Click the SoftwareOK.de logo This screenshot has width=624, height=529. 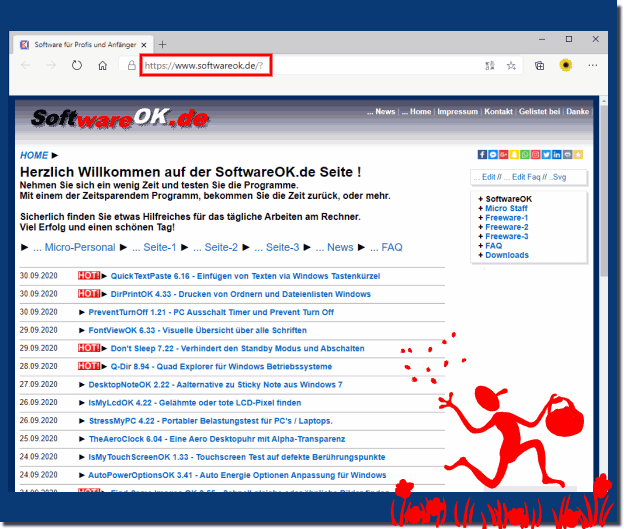point(120,119)
